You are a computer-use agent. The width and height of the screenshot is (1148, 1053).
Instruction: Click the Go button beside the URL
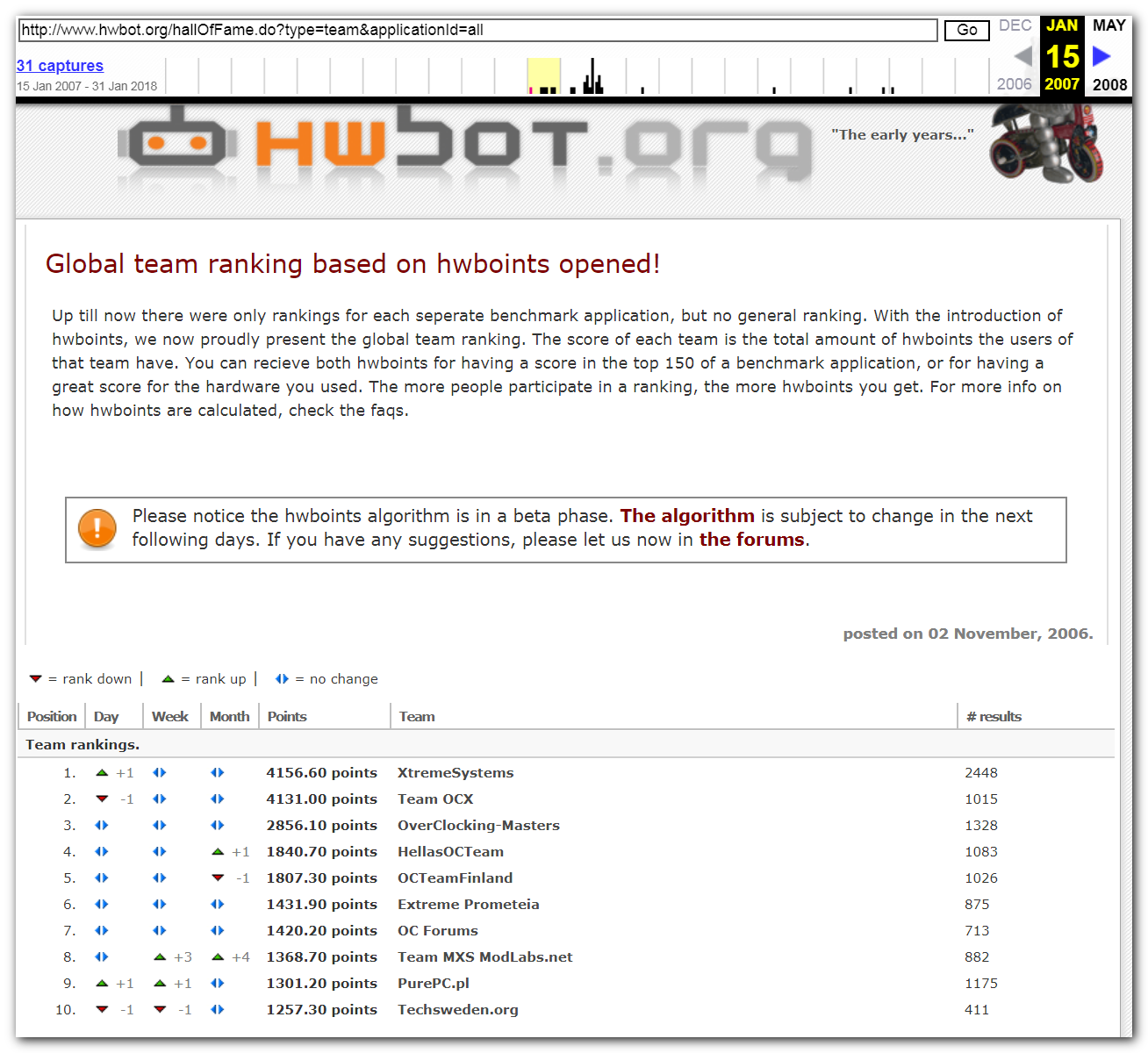pos(967,30)
